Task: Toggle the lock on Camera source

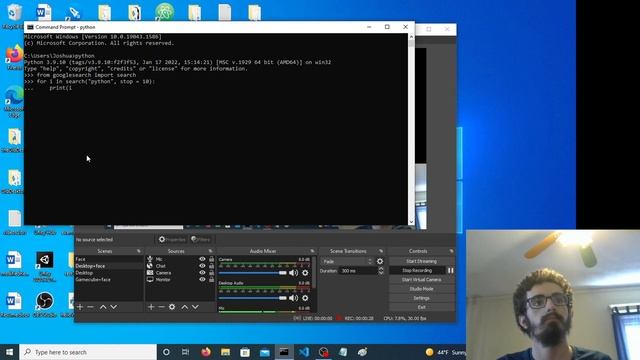Action: 211,273
